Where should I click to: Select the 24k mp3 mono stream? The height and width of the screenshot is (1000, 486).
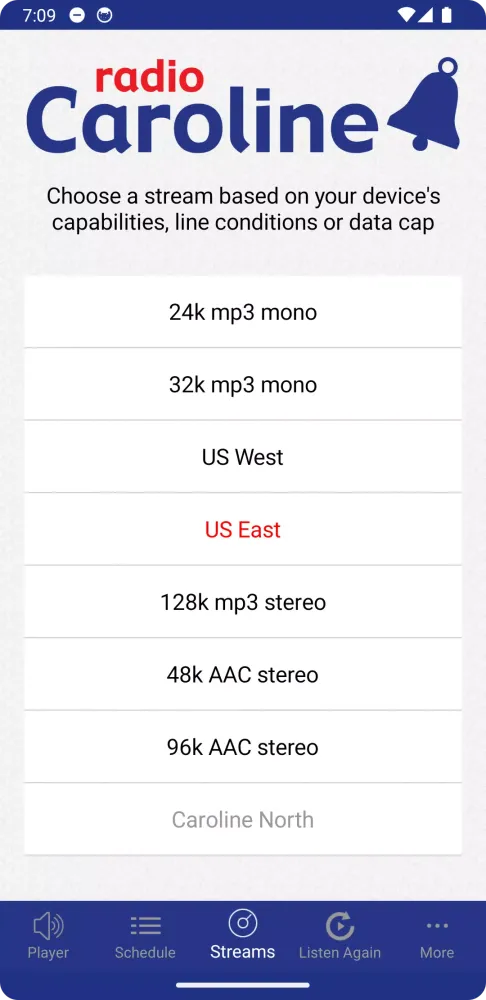tap(243, 312)
